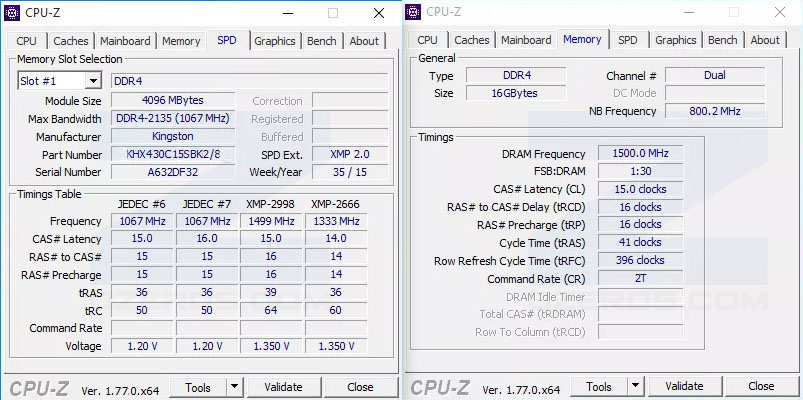Click the DRAM Frequency value 1500.0 MHz
The width and height of the screenshot is (803, 400).
point(640,154)
